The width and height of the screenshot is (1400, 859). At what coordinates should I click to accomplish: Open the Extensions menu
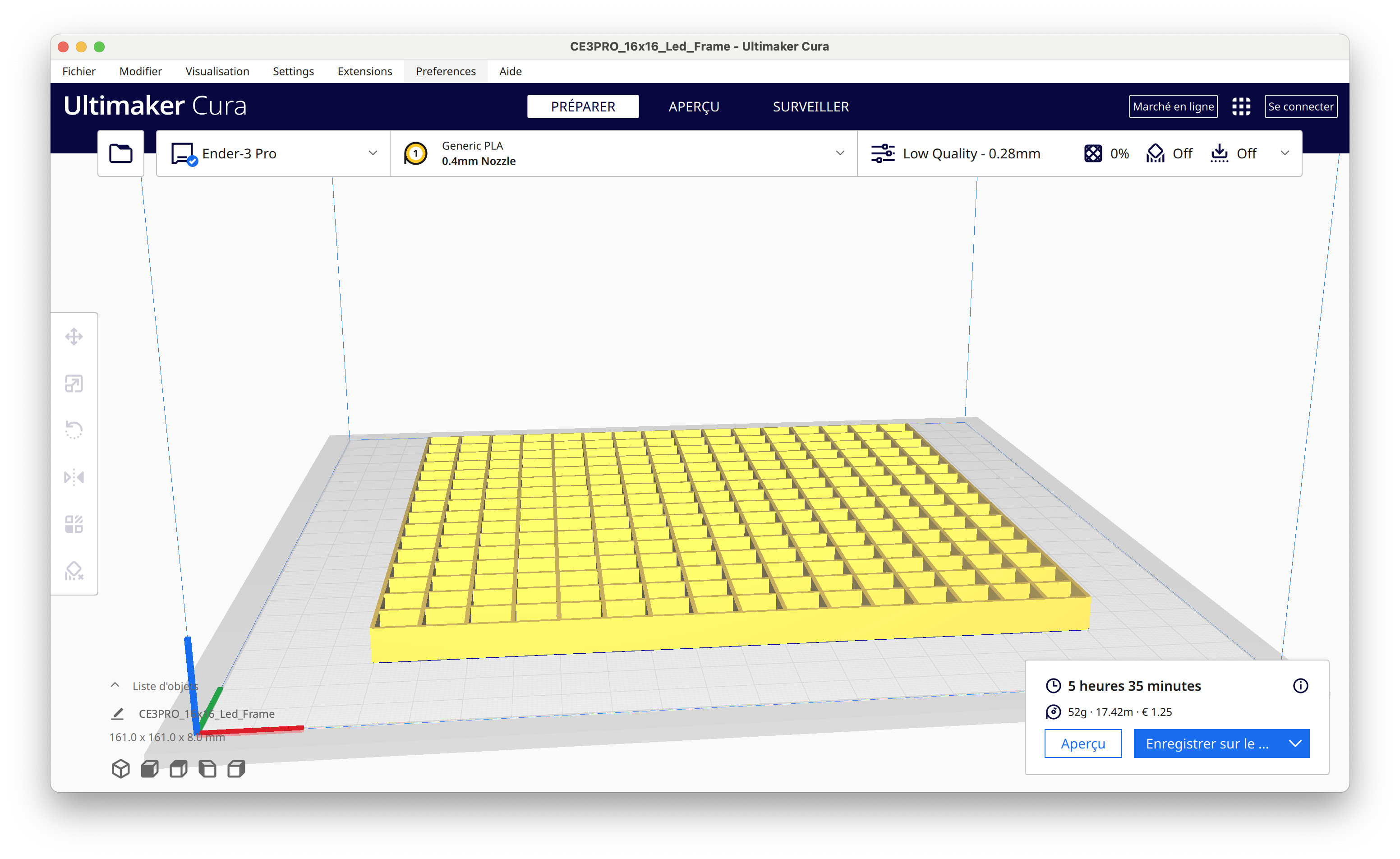pos(365,71)
